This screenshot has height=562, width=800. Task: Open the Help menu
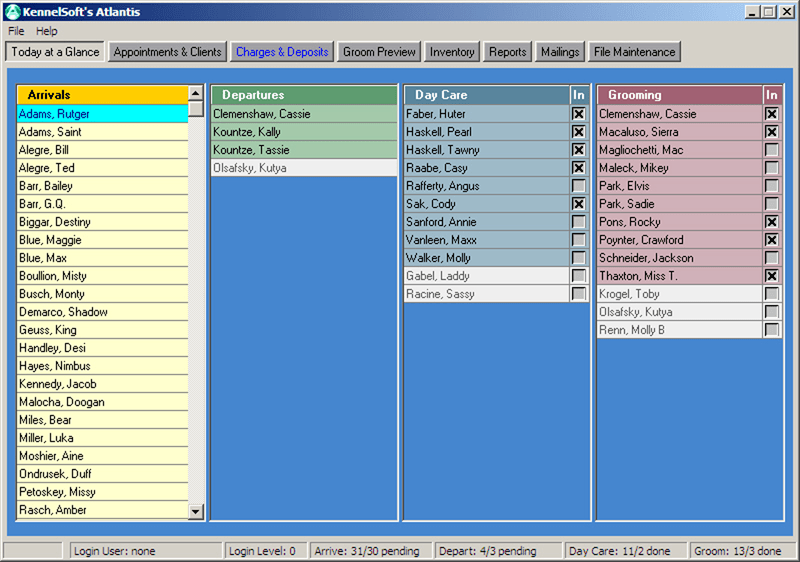[x=46, y=31]
